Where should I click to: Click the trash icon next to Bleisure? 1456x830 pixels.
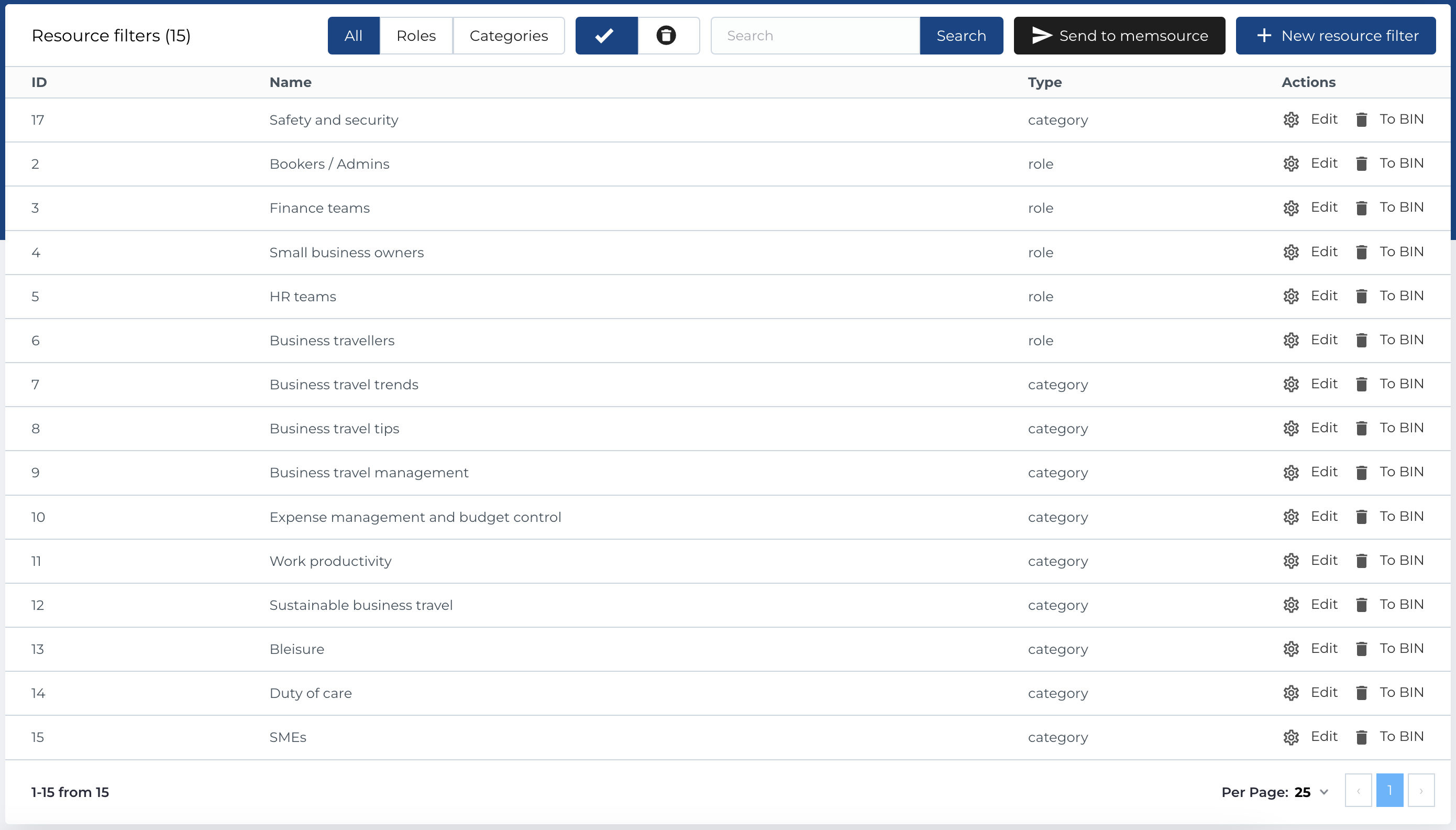coord(1362,649)
